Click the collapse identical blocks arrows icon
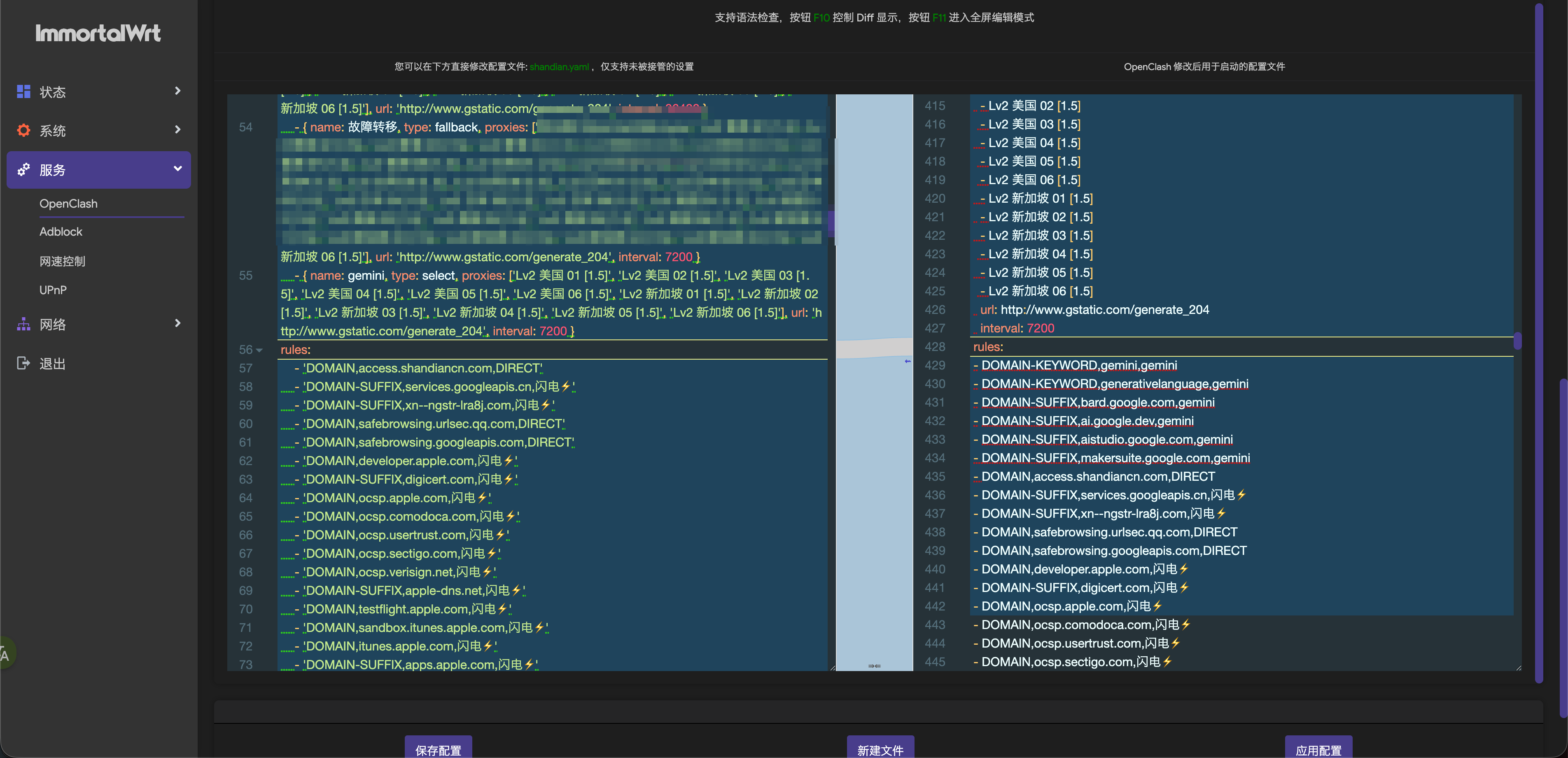 pos(874,666)
